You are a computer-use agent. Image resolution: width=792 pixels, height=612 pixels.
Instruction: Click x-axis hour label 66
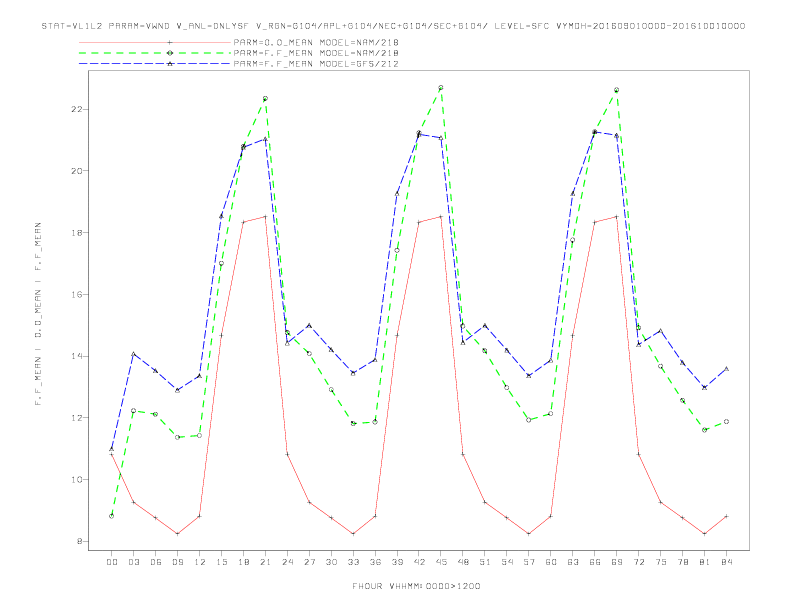tap(595, 562)
